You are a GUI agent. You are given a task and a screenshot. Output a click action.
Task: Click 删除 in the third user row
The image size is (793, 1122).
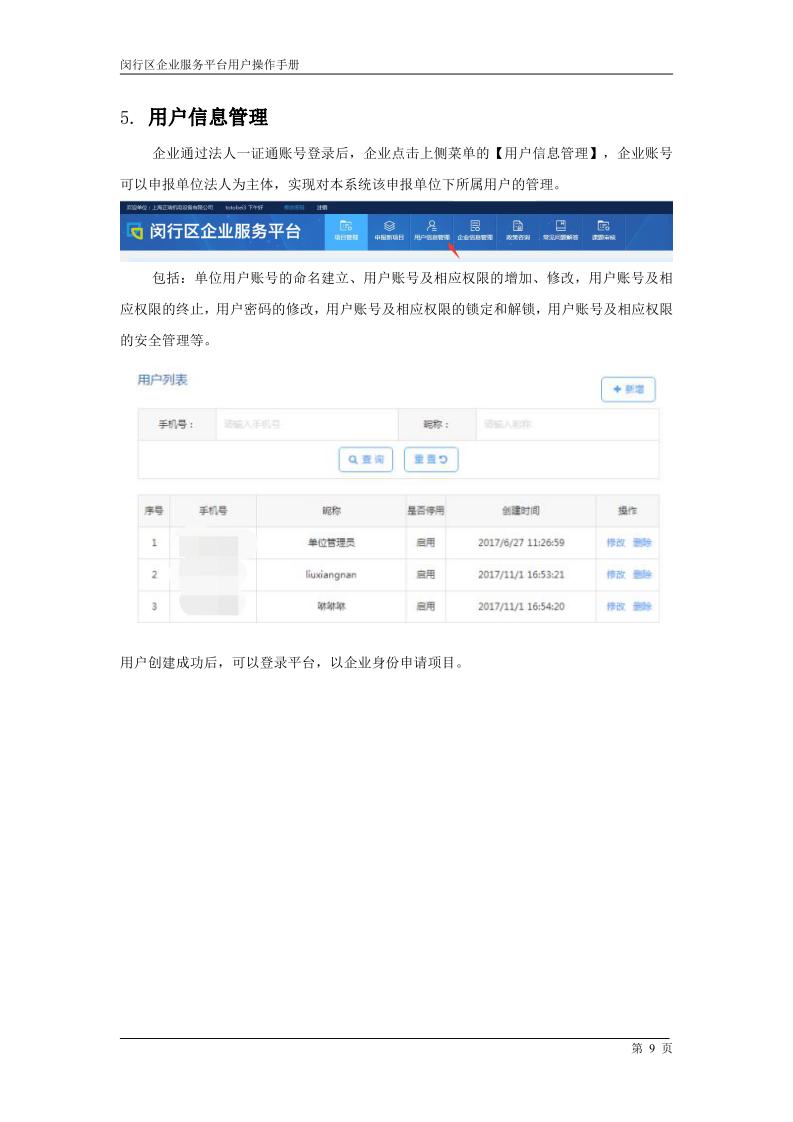pos(642,607)
